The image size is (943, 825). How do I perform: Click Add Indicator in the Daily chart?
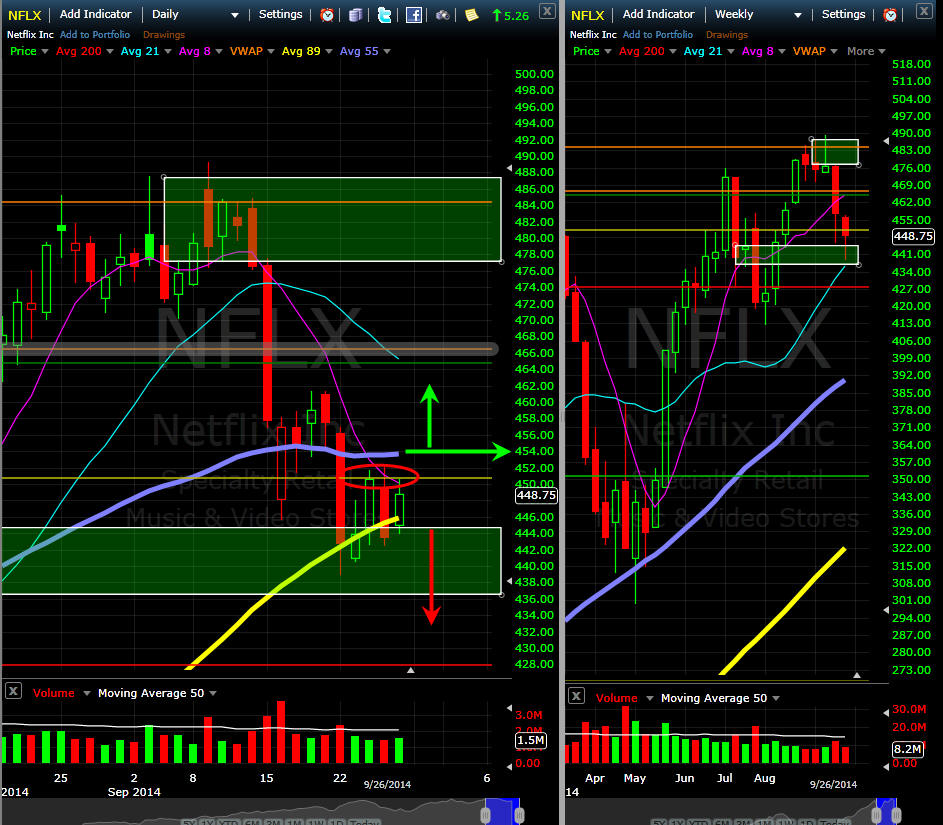pyautogui.click(x=96, y=14)
